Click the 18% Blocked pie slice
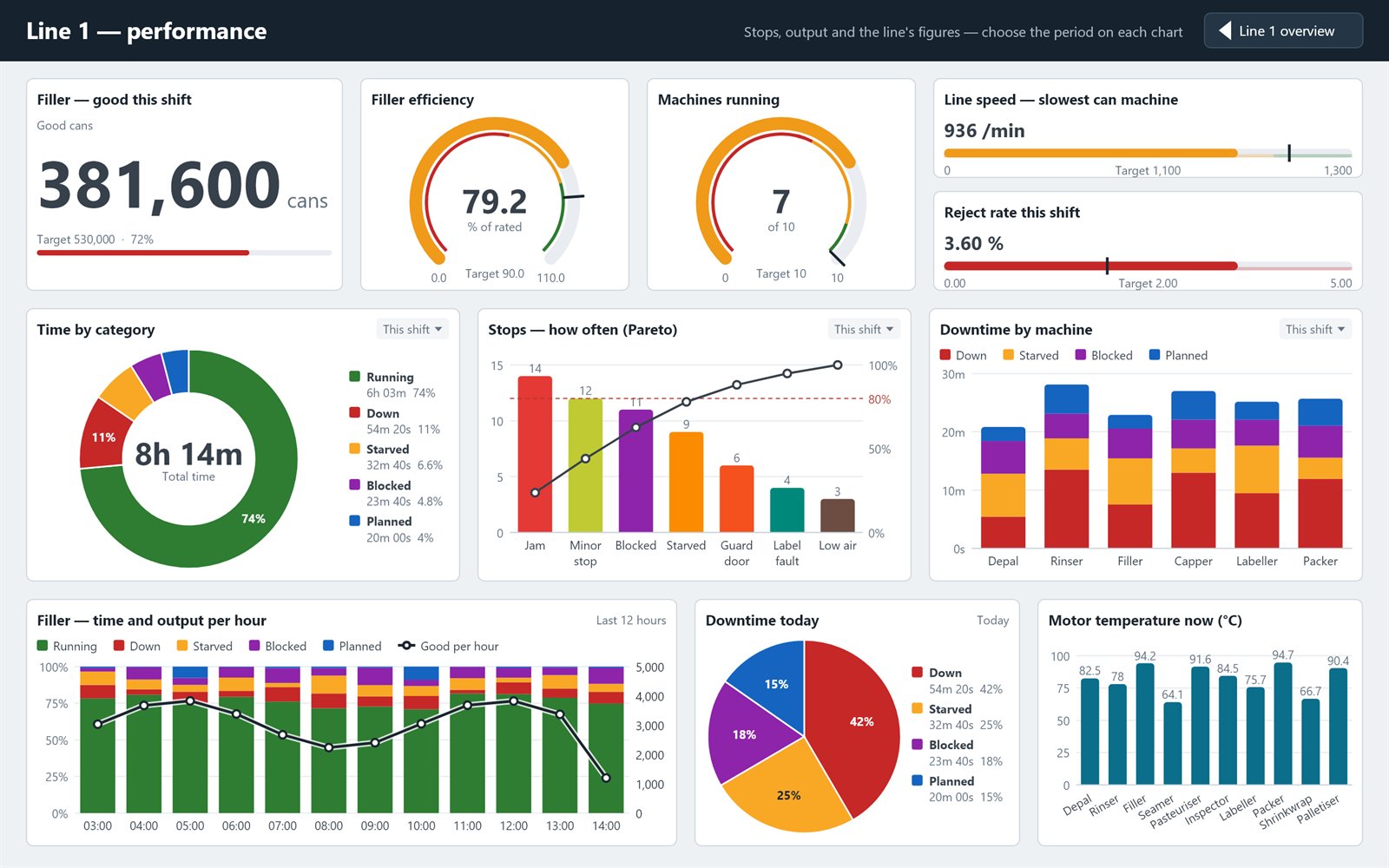The height and width of the screenshot is (868, 1389). [744, 734]
